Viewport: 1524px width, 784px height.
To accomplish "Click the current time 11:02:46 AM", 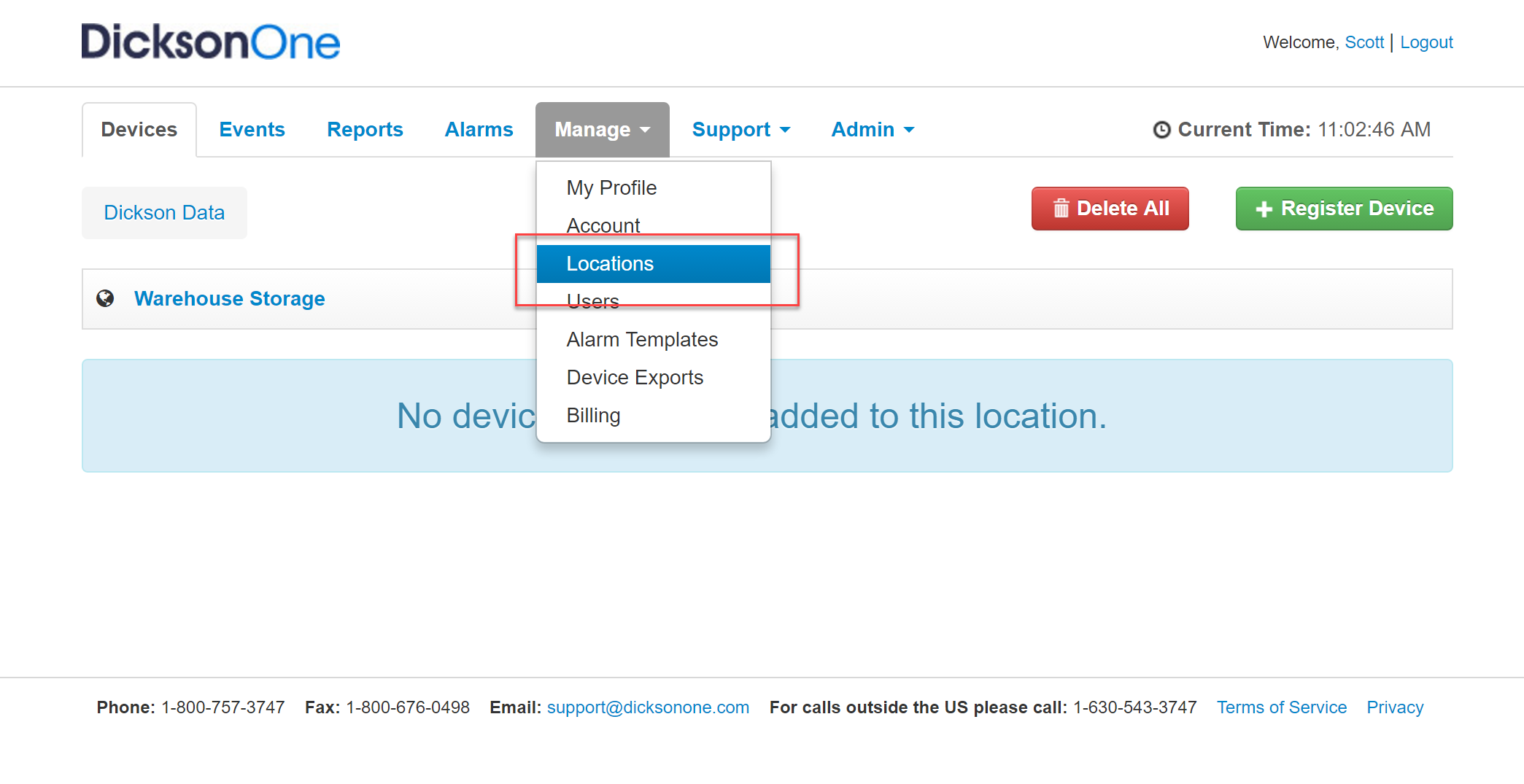I will [1374, 130].
